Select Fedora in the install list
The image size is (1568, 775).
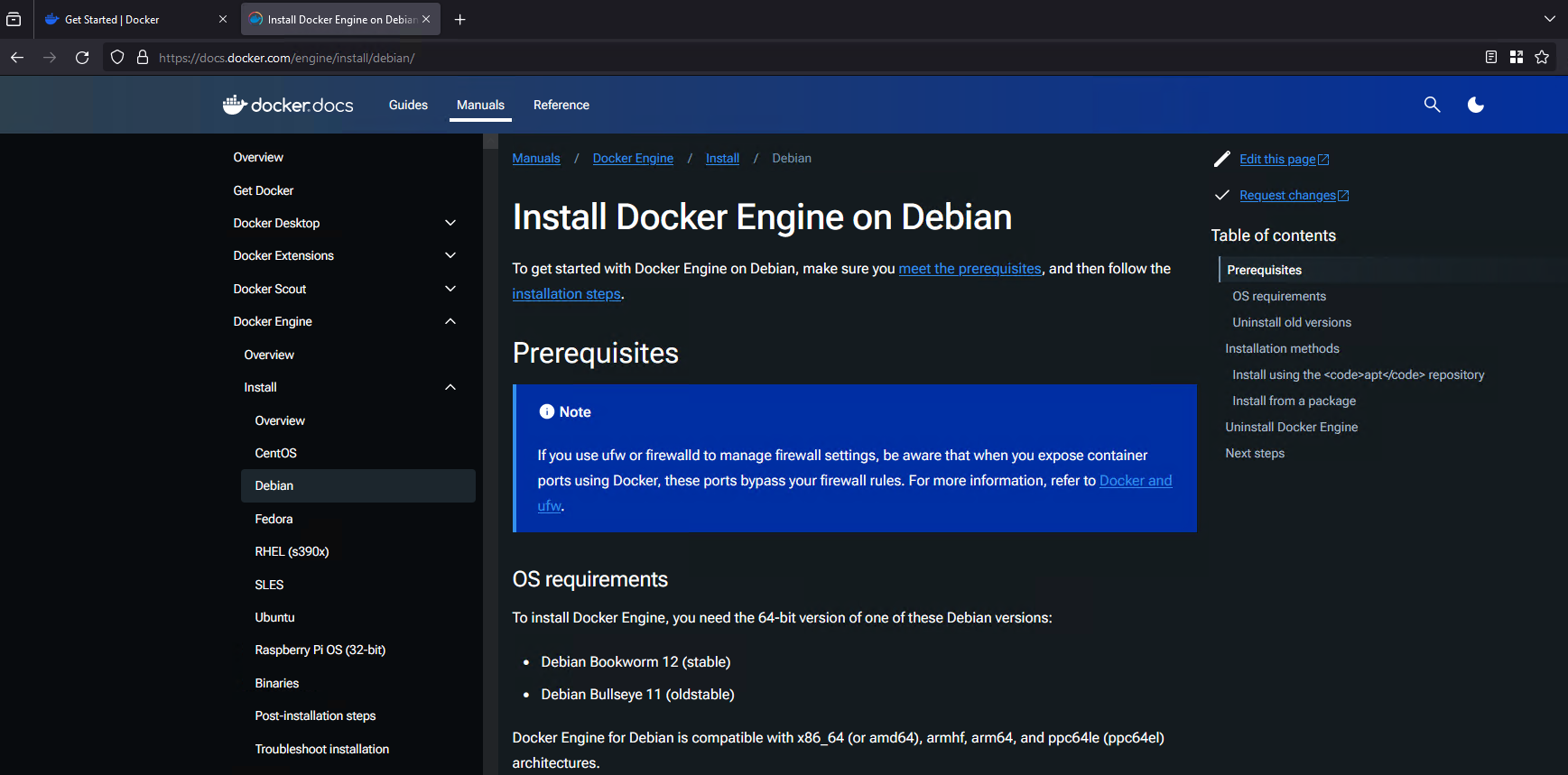[x=274, y=519]
